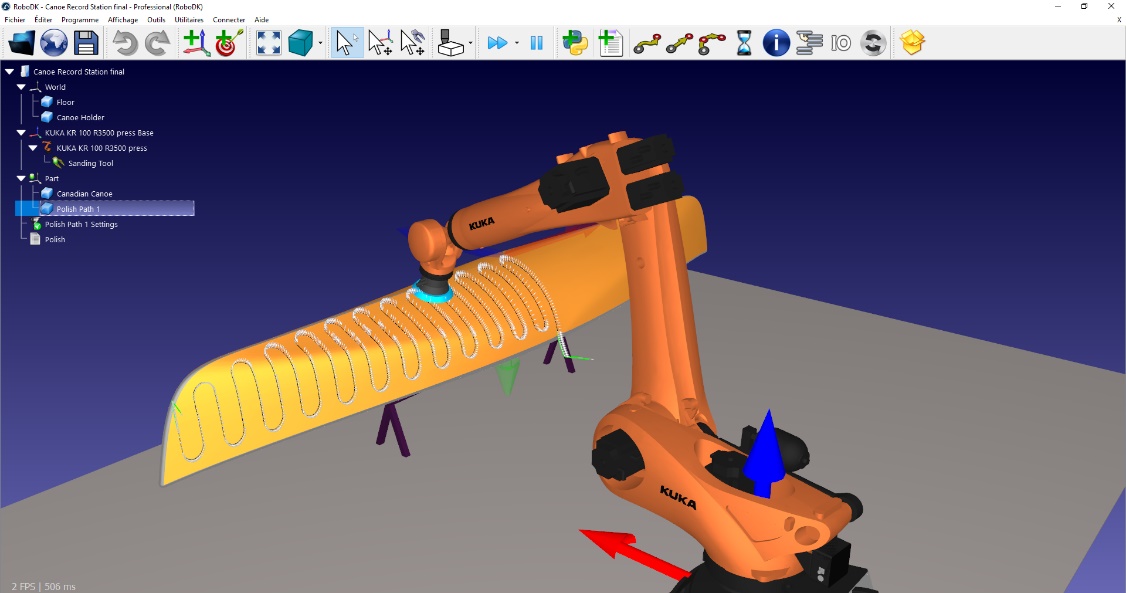The width and height of the screenshot is (1126, 593).
Task: Add a new robot program
Action: [x=609, y=43]
